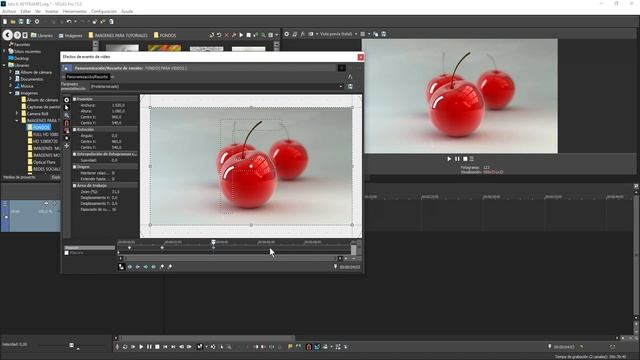This screenshot has width=640, height=360.
Task: Click the Show Properties icon in pan/crop
Action: pos(67,100)
